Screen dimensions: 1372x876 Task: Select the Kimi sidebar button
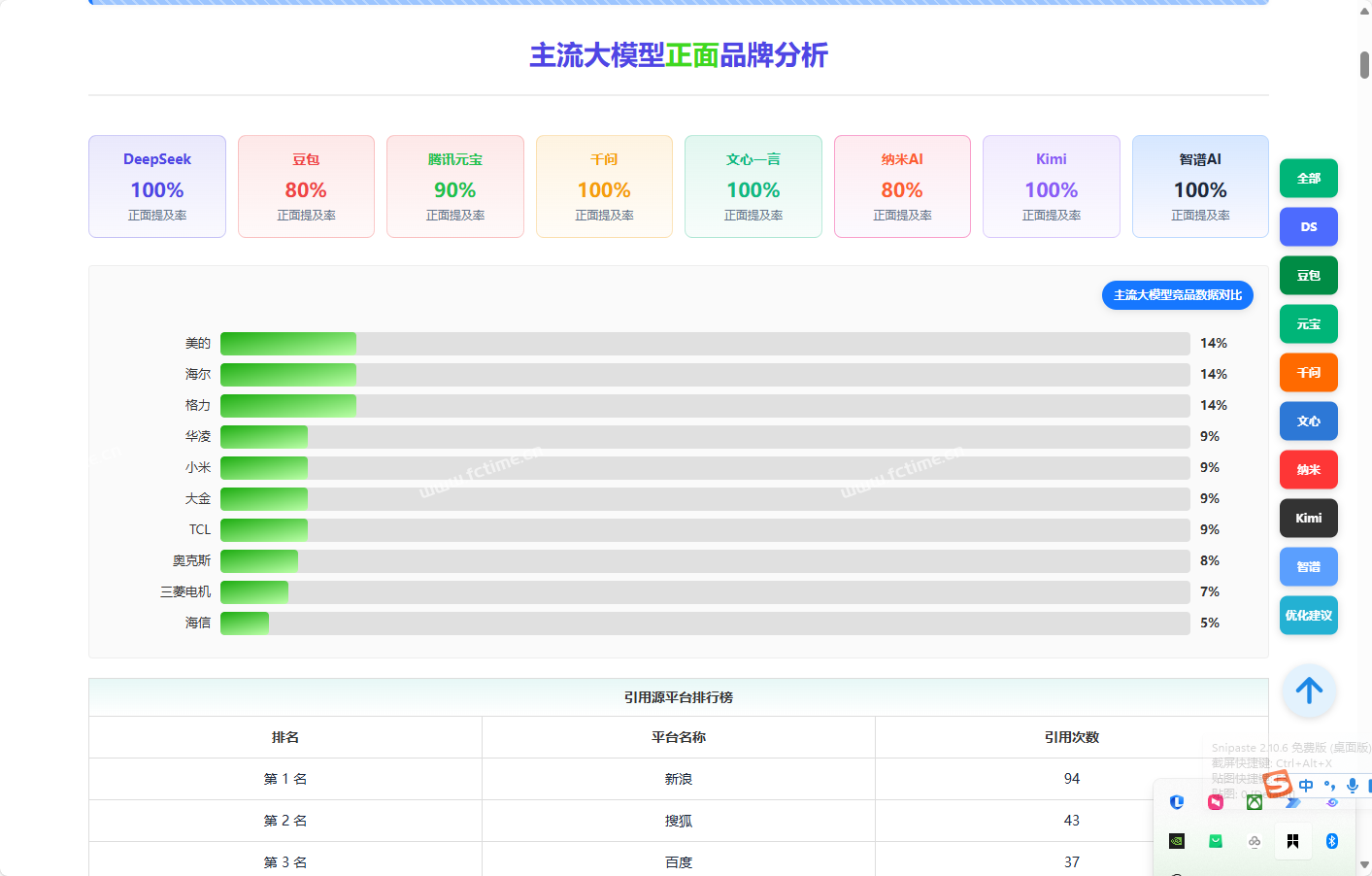point(1308,519)
